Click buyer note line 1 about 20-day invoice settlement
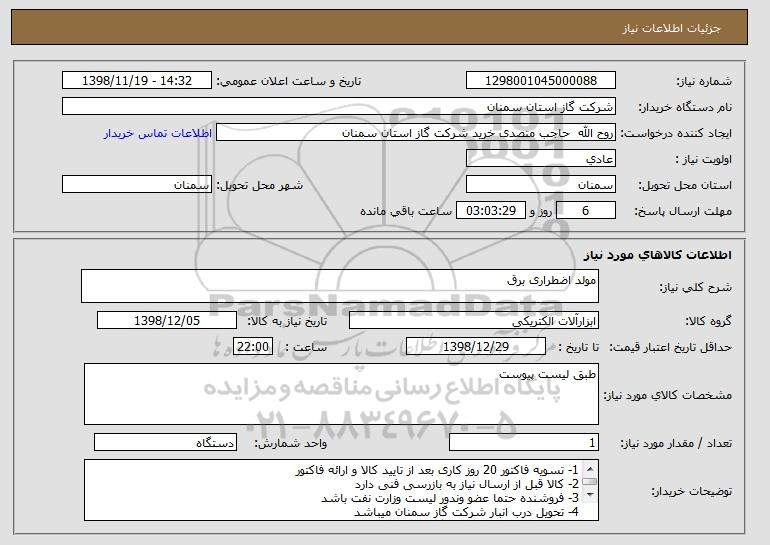This screenshot has height=545, width=770. (437, 470)
